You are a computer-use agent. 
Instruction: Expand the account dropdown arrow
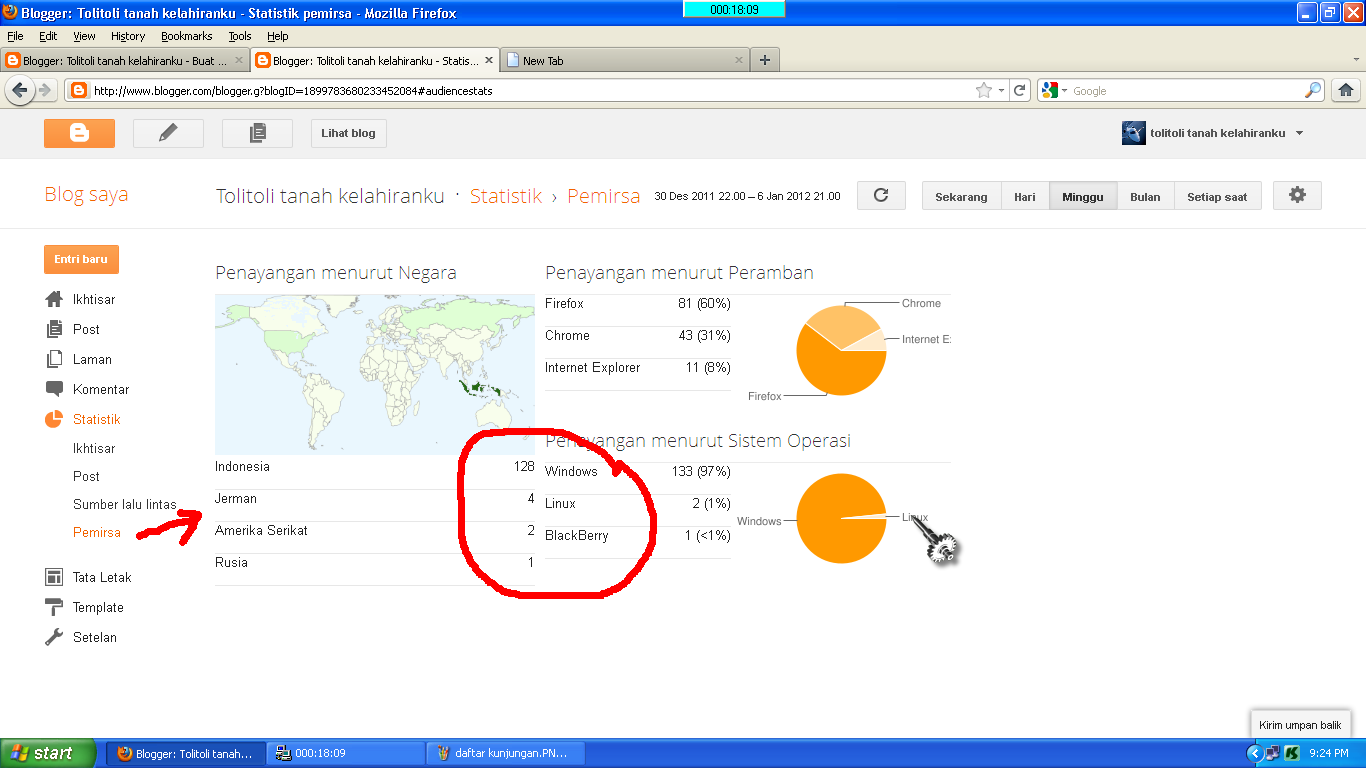[1299, 133]
